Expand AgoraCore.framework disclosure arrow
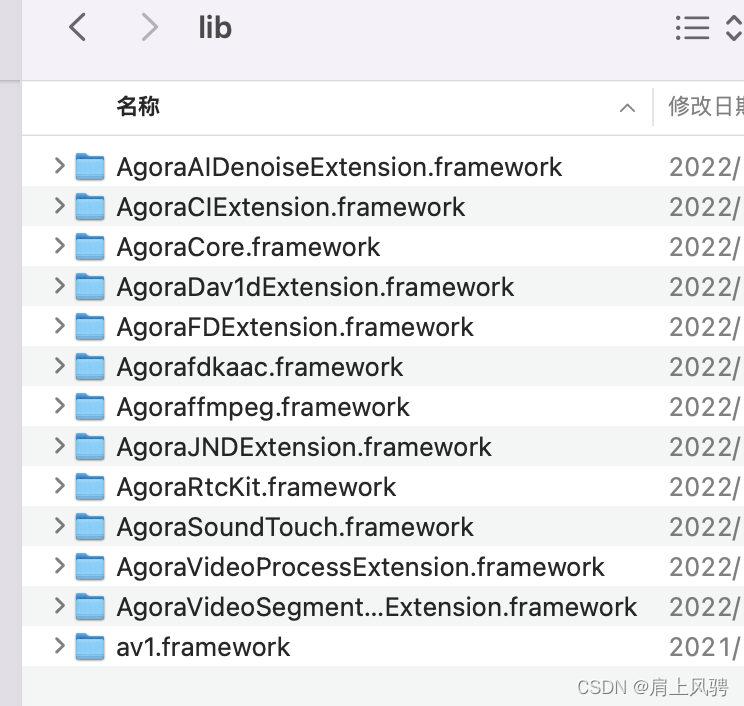The image size is (744, 706). tap(59, 246)
